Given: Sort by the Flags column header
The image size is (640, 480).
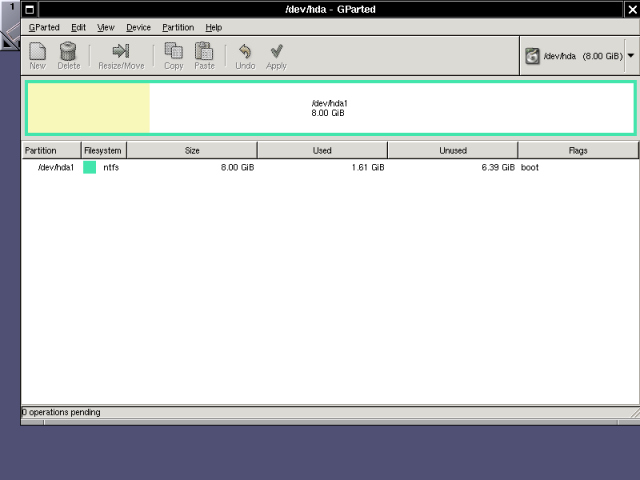Looking at the screenshot, I should 578,151.
